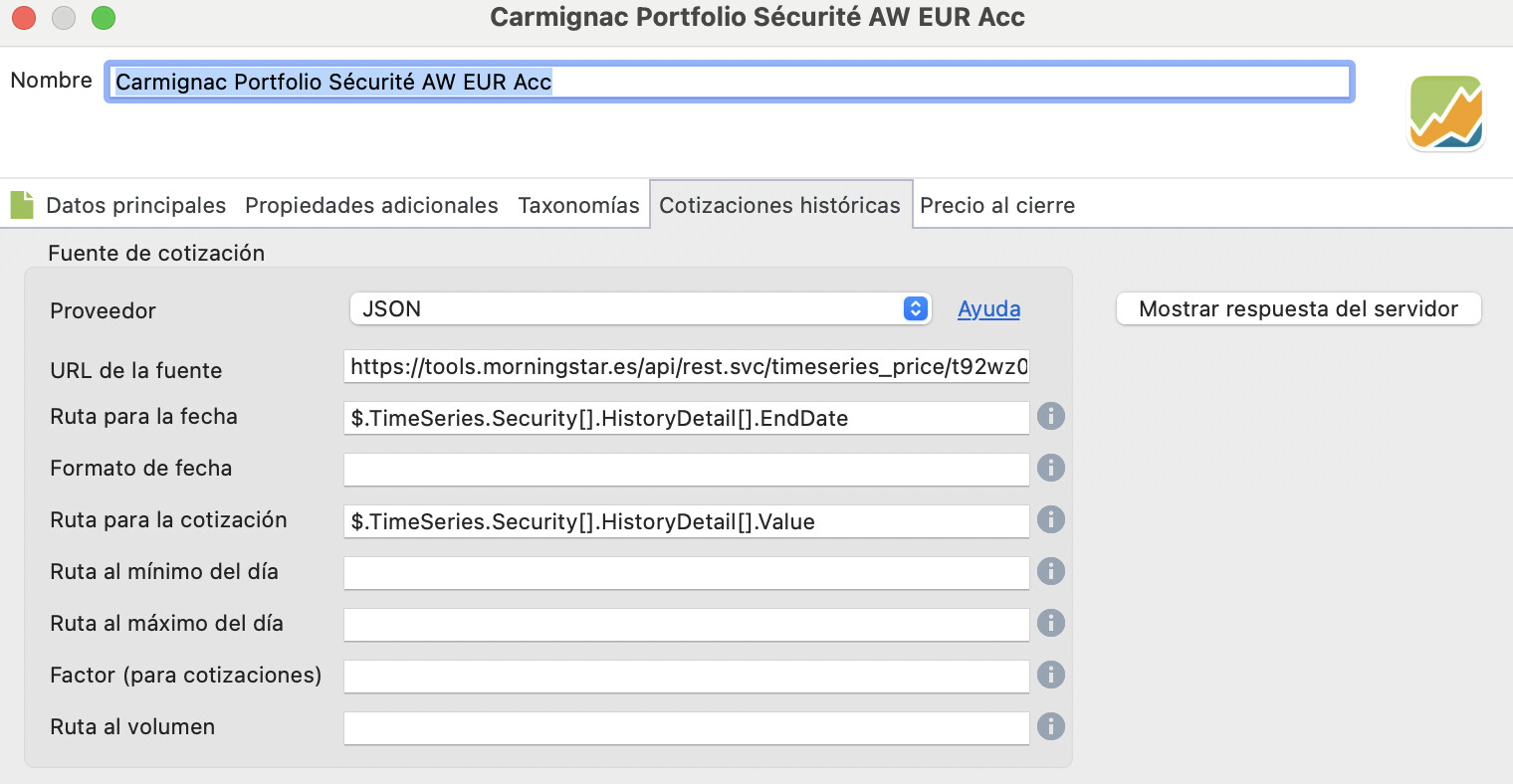Viewport: 1513px width, 784px height.
Task: Click the info icon beside Formato de fecha
Action: [1051, 468]
